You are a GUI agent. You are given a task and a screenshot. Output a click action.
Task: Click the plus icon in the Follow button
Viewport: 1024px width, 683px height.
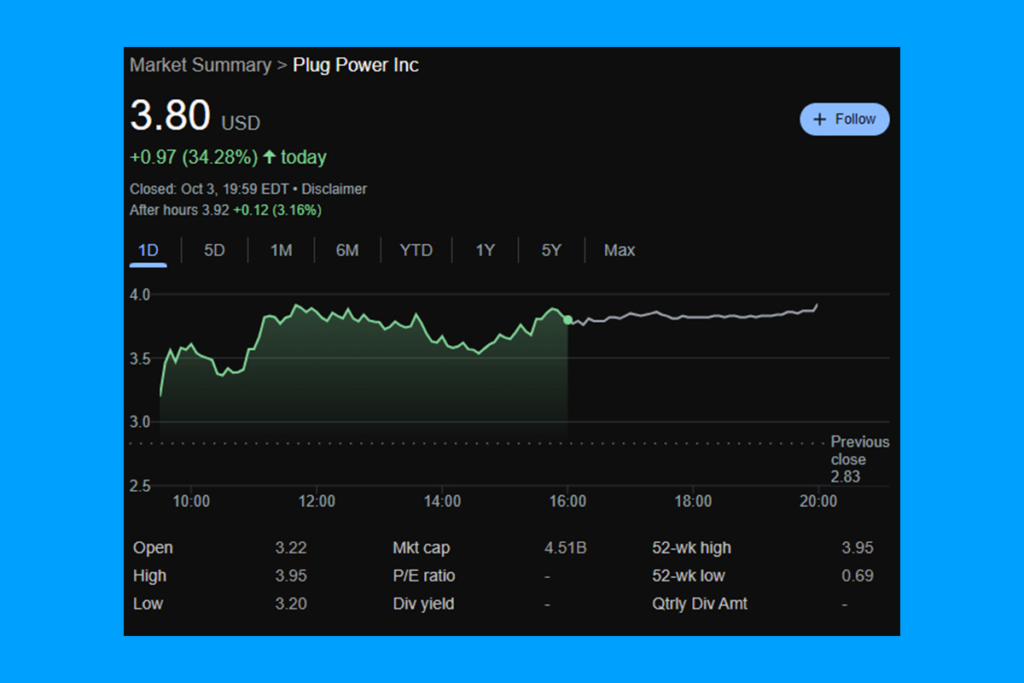pyautogui.click(x=820, y=119)
